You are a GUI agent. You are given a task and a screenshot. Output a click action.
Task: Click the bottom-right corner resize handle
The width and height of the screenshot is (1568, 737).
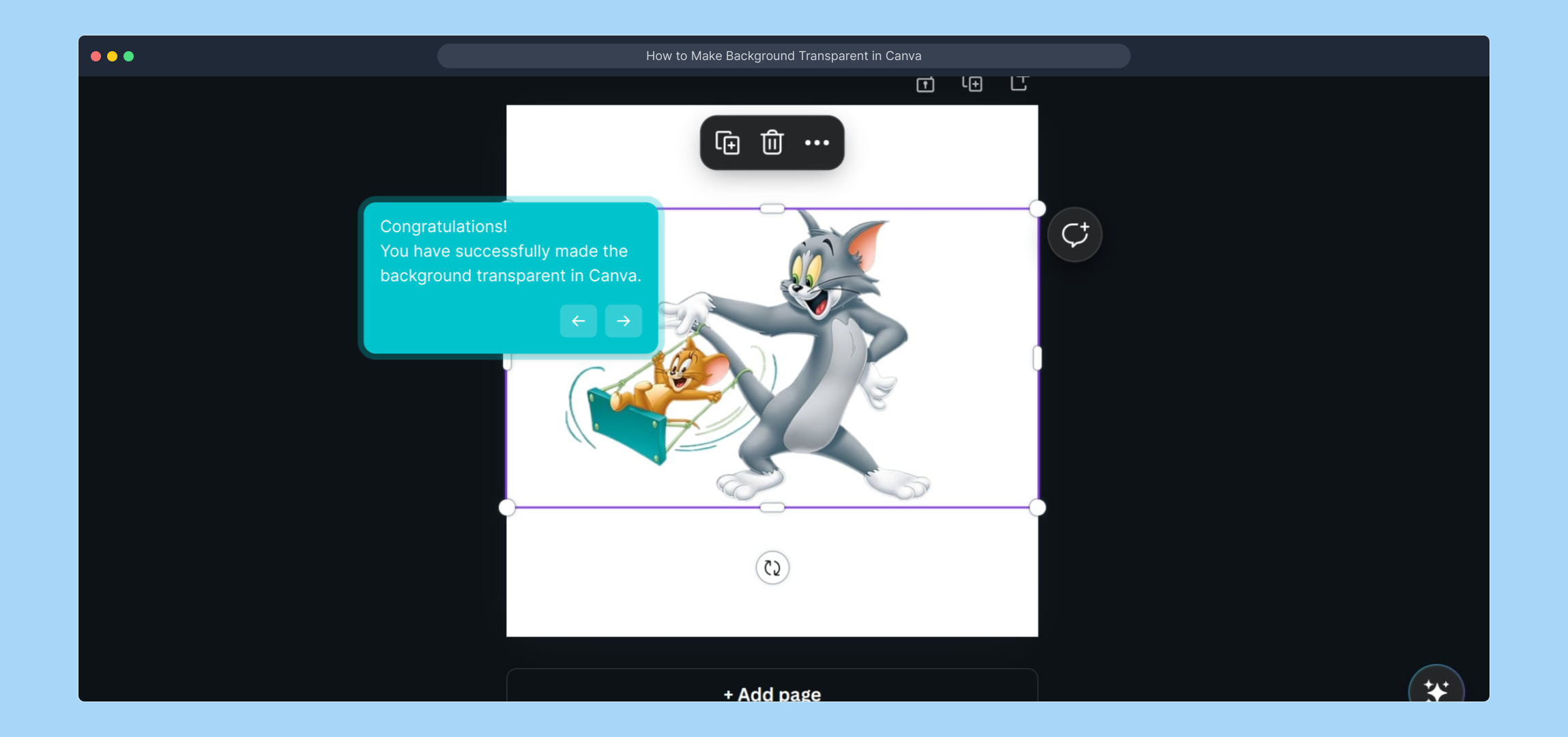(1037, 508)
